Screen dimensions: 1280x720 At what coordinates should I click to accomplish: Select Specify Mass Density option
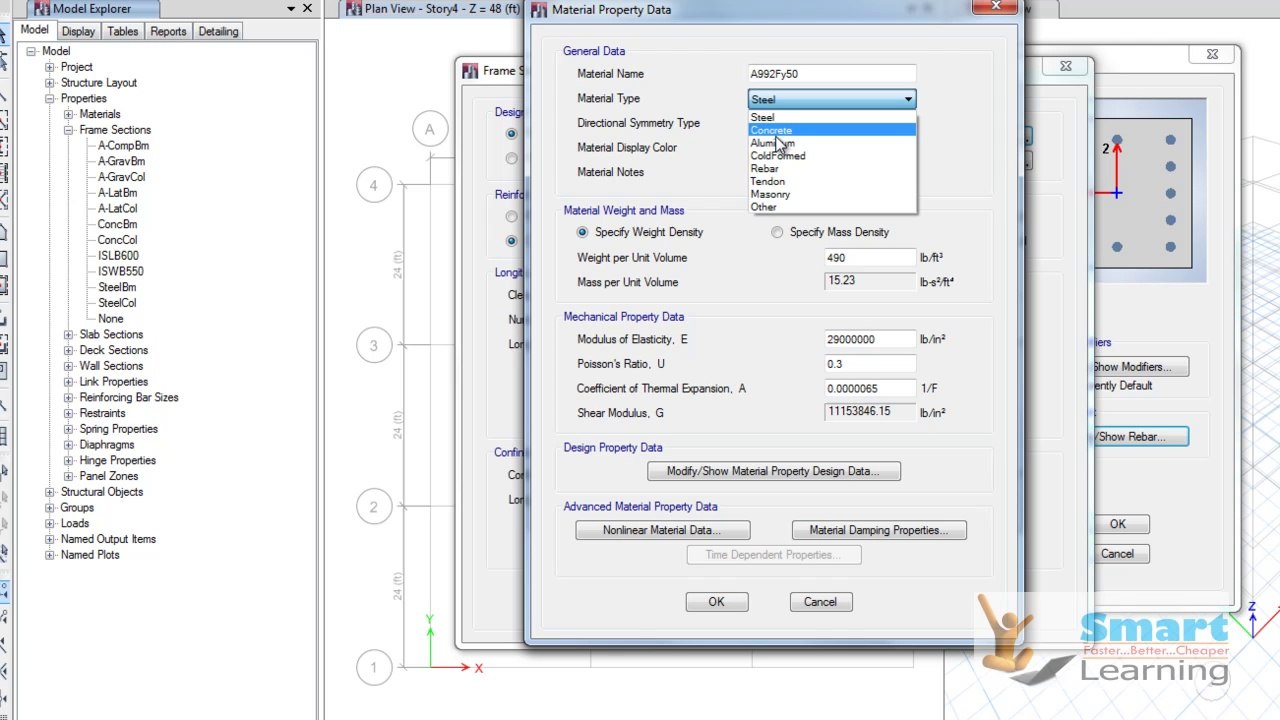point(777,232)
